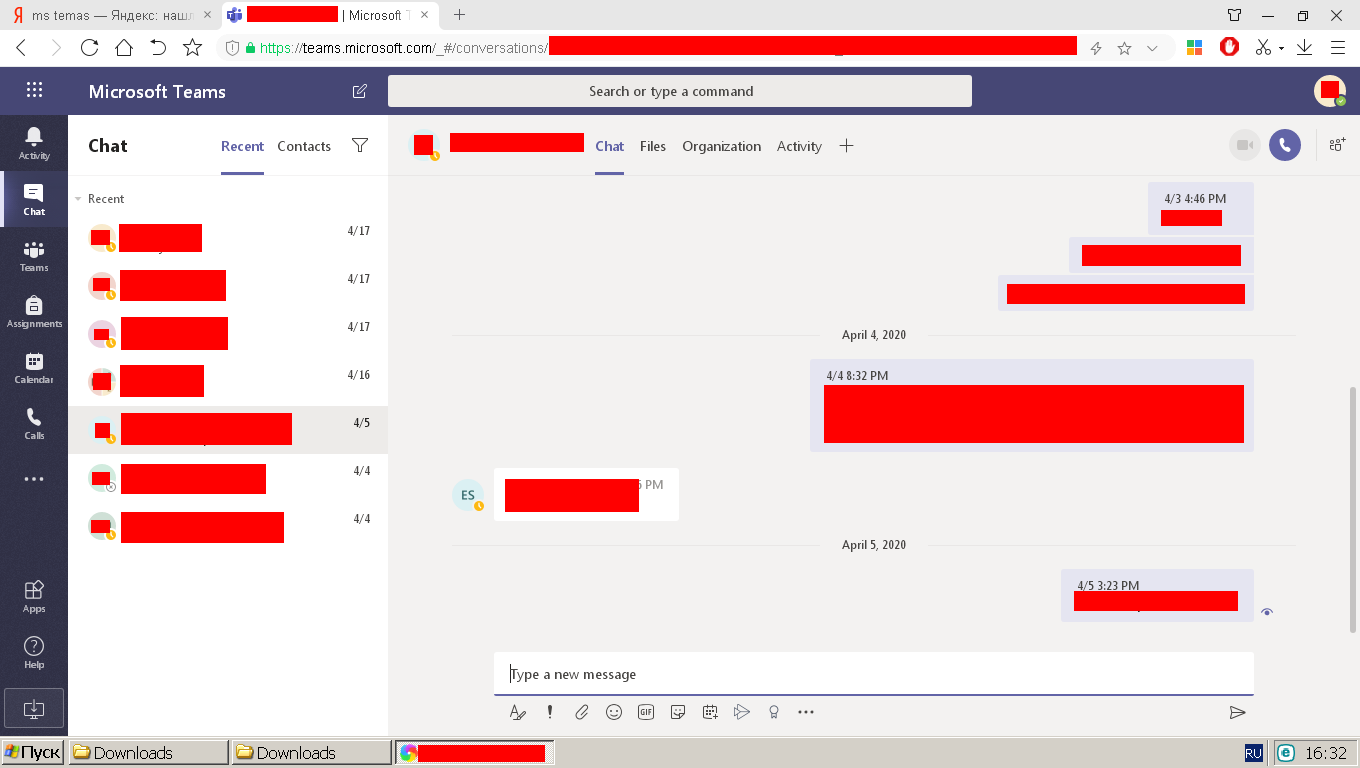1360x768 pixels.
Task: Switch to the Contacts tab
Action: 304,146
